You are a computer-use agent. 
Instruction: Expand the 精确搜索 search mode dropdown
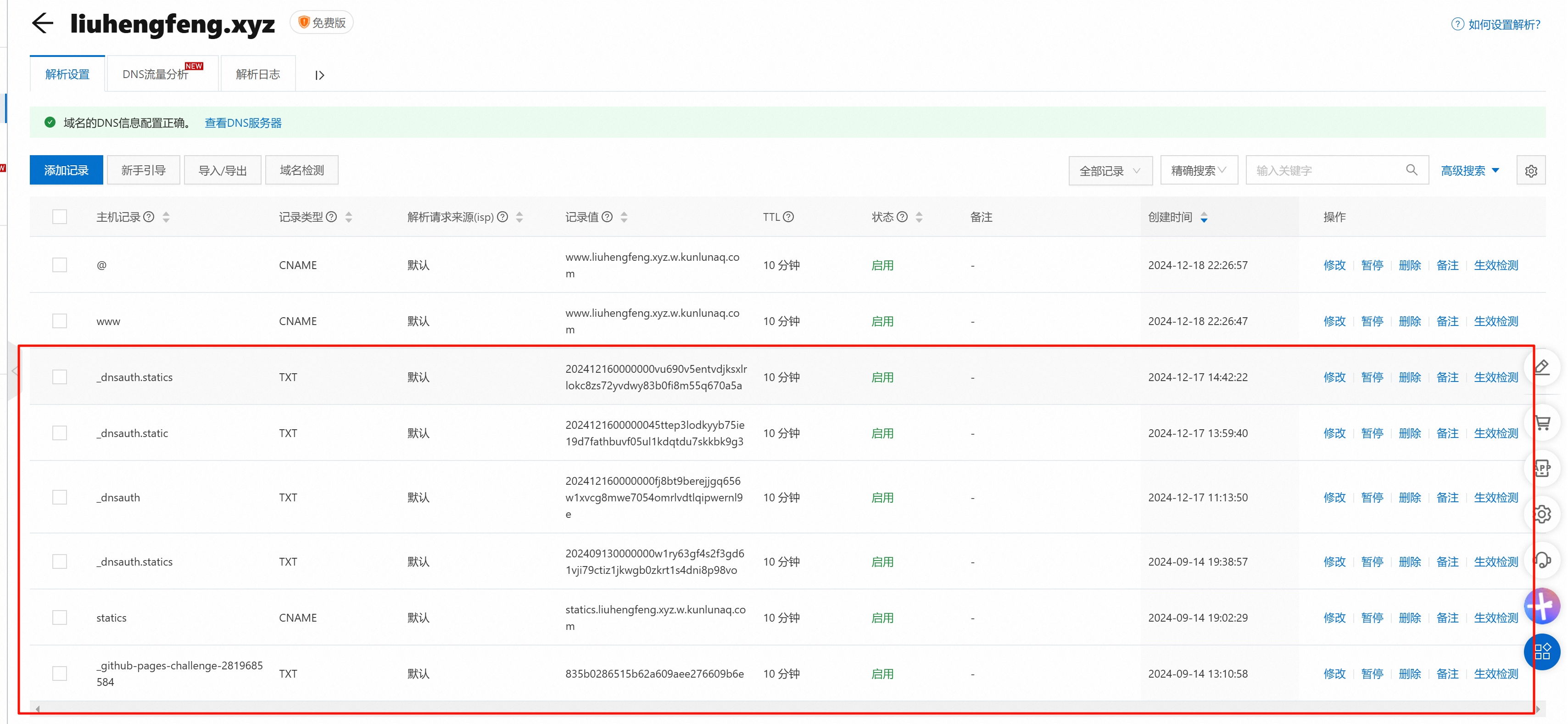pyautogui.click(x=1198, y=170)
